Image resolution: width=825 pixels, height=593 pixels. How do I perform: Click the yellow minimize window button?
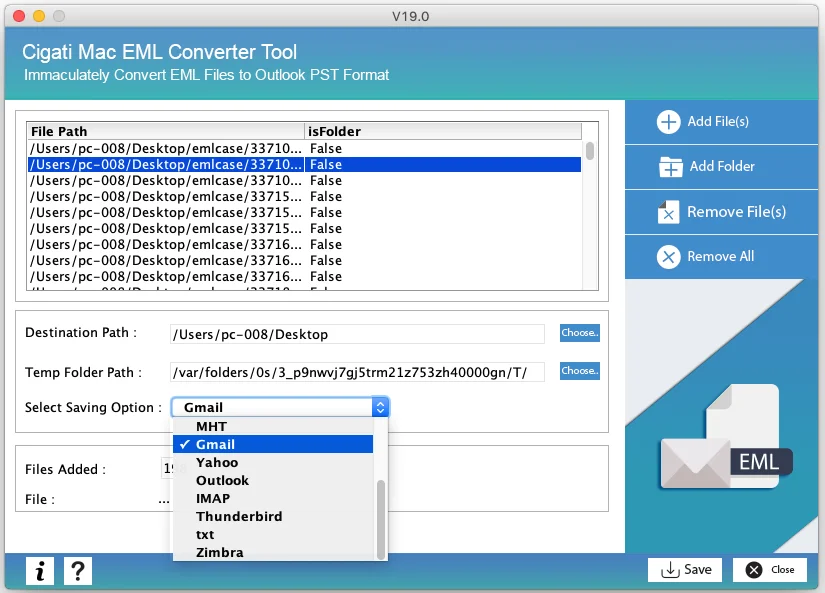[x=39, y=16]
